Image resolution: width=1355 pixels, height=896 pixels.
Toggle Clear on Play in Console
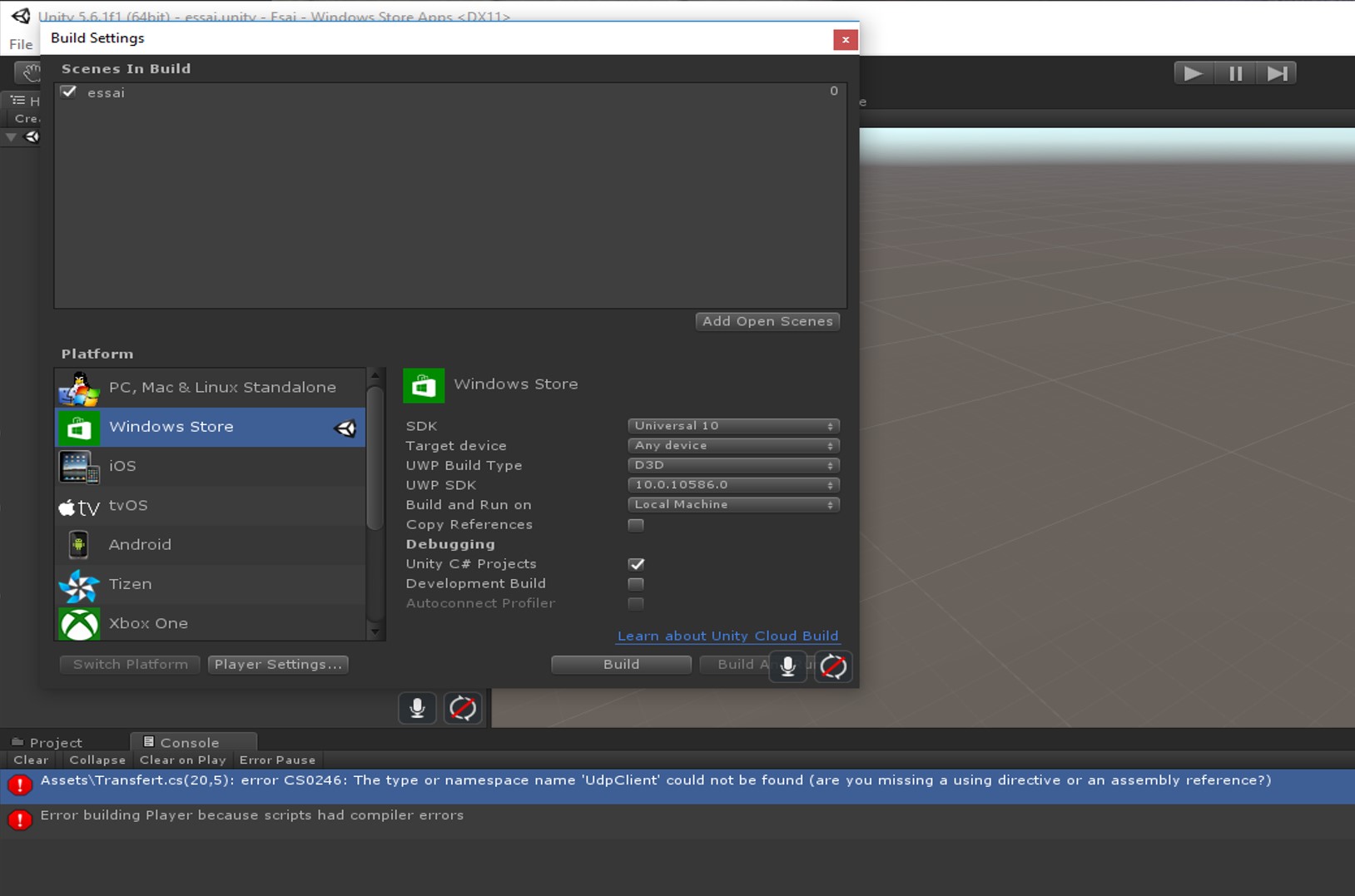pos(183,760)
